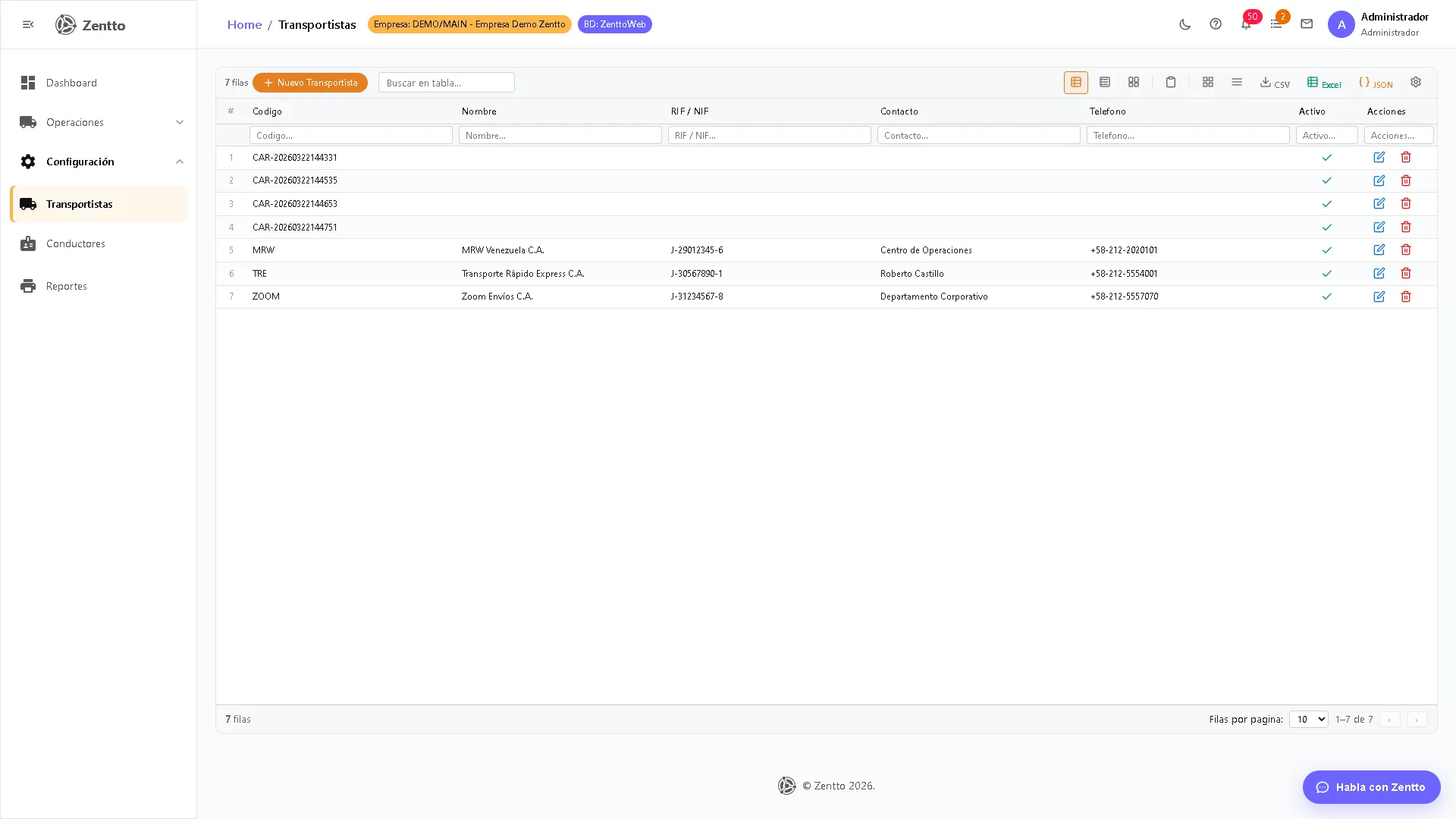
Task: Click cell 'Departamento Corporativo'
Action: click(x=934, y=297)
